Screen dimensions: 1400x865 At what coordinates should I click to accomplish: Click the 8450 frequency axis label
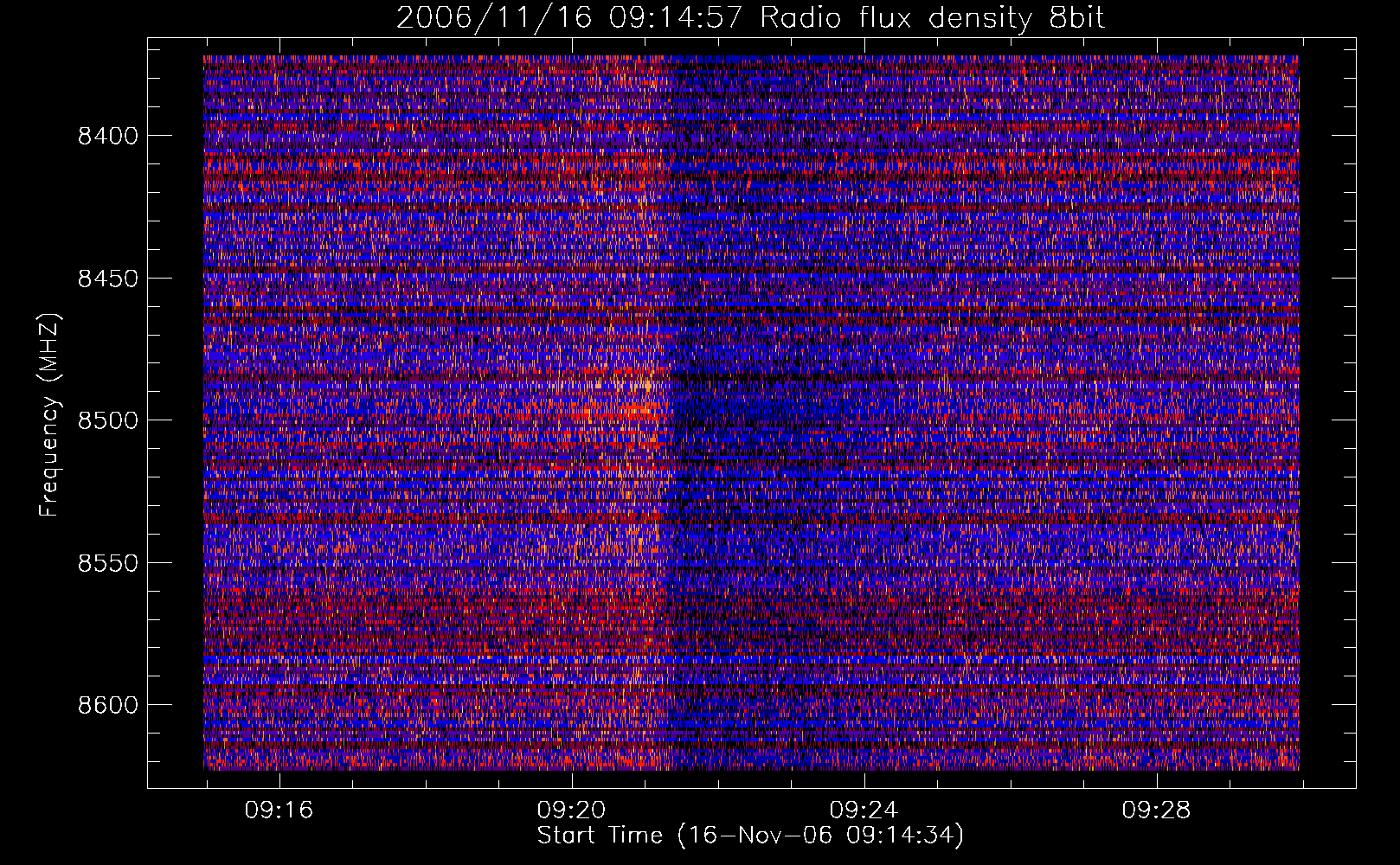coord(106,279)
